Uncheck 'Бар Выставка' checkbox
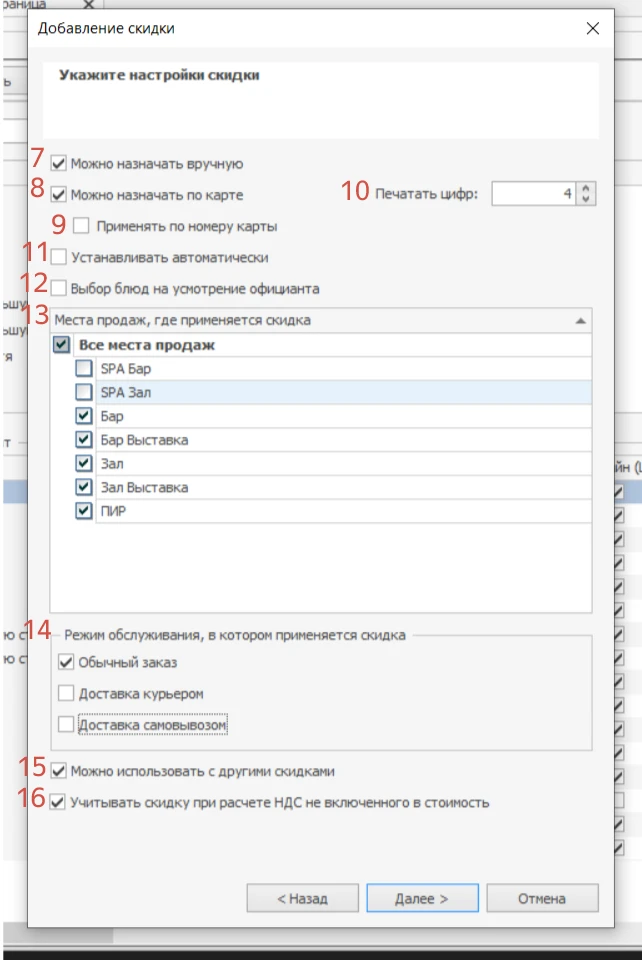The image size is (642, 960). click(x=84, y=440)
